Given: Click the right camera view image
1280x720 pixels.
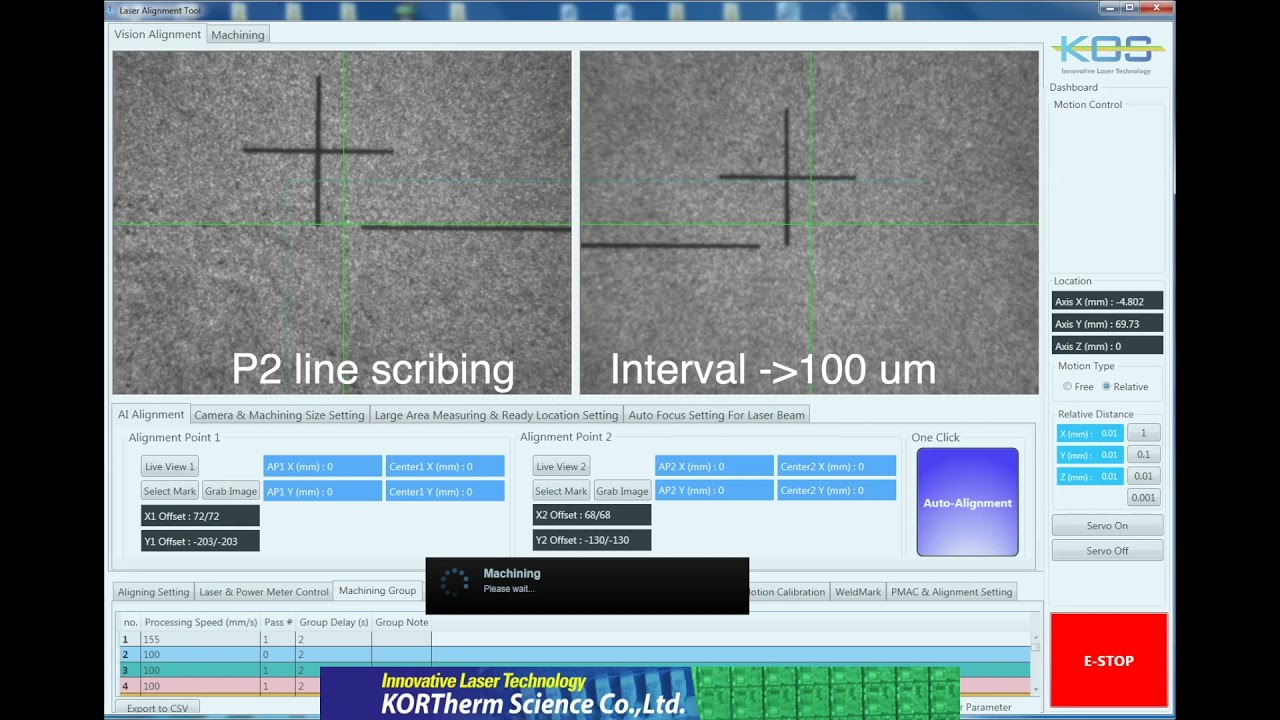Looking at the screenshot, I should click(x=809, y=222).
